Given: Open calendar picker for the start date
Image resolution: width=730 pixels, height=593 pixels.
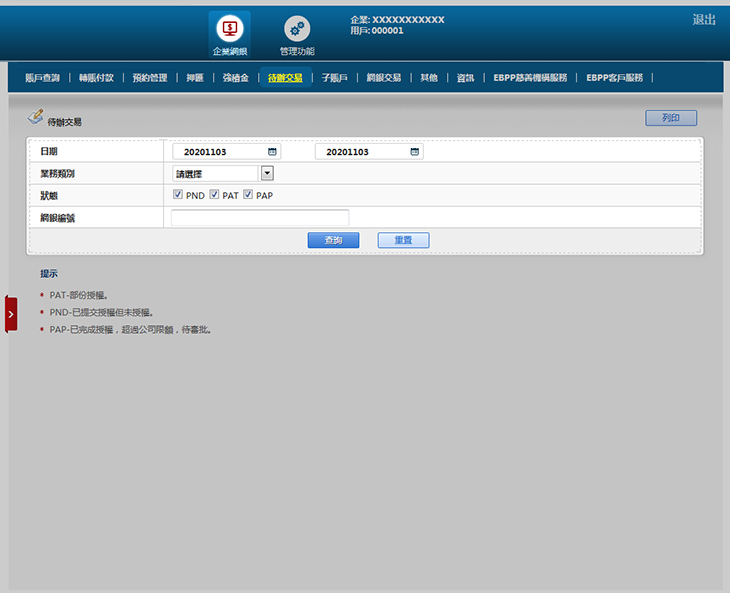Looking at the screenshot, I should [272, 152].
